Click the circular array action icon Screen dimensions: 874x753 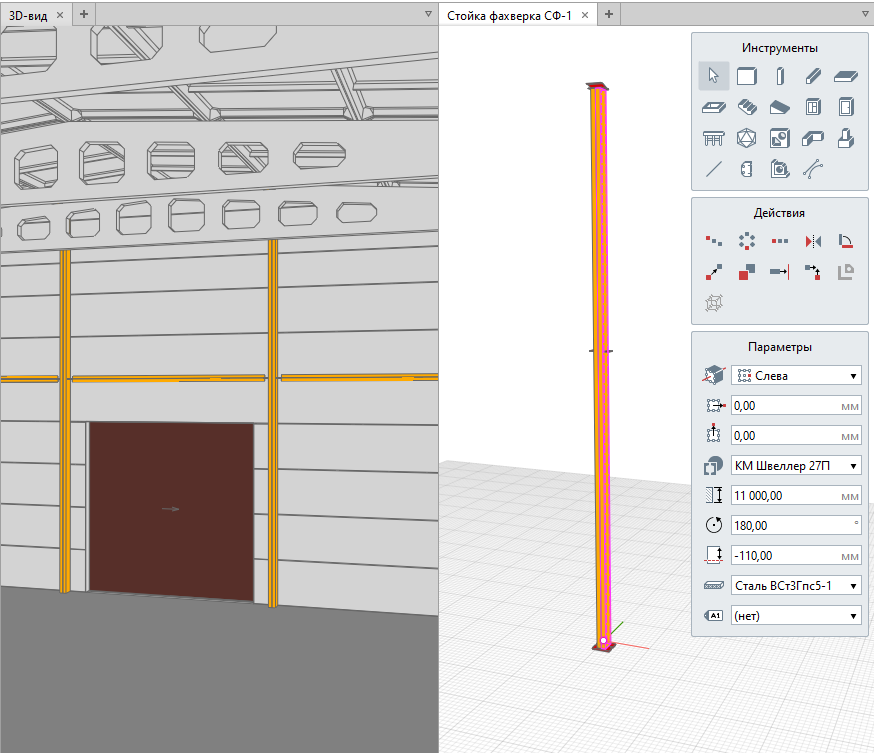click(x=746, y=241)
